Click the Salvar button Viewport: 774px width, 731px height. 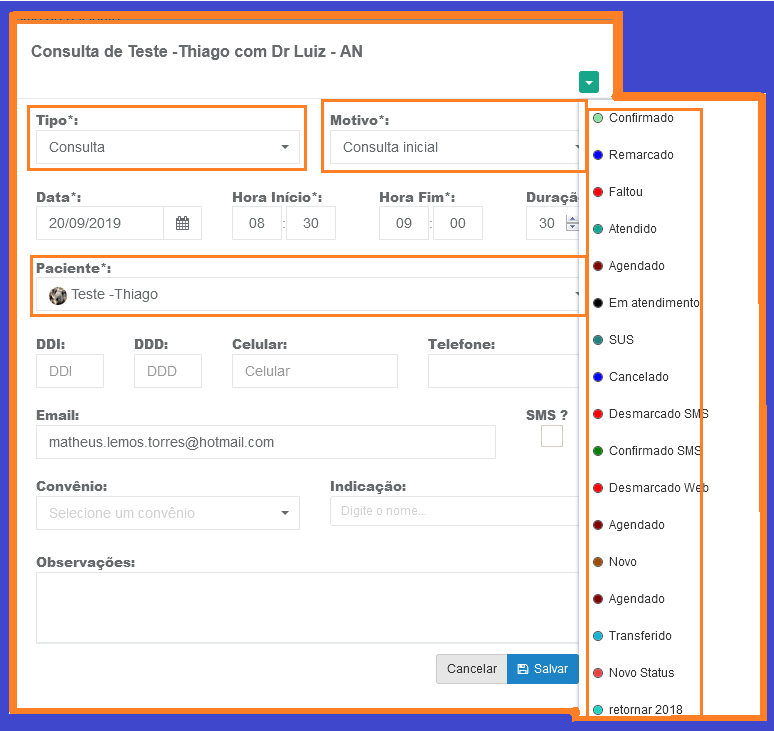click(x=542, y=669)
